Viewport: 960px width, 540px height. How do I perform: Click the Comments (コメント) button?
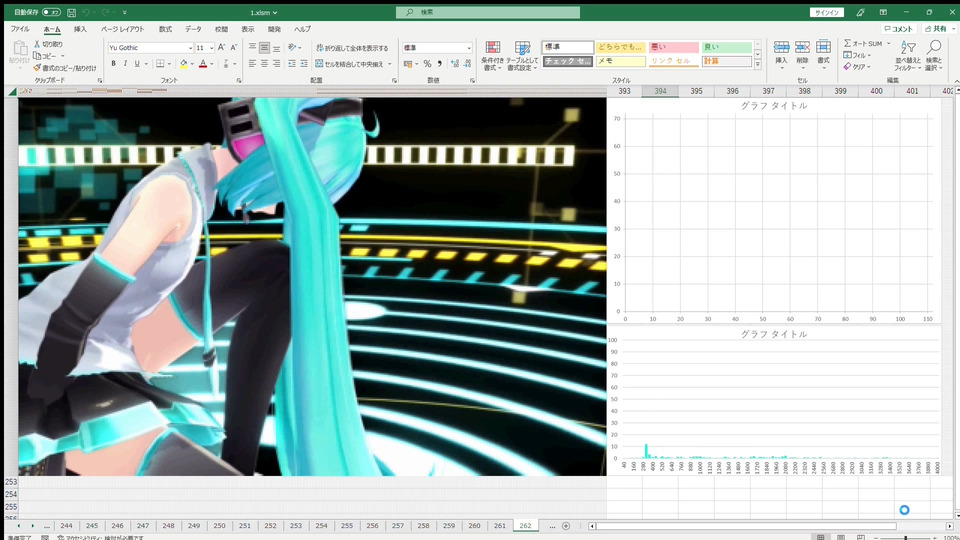tap(898, 29)
